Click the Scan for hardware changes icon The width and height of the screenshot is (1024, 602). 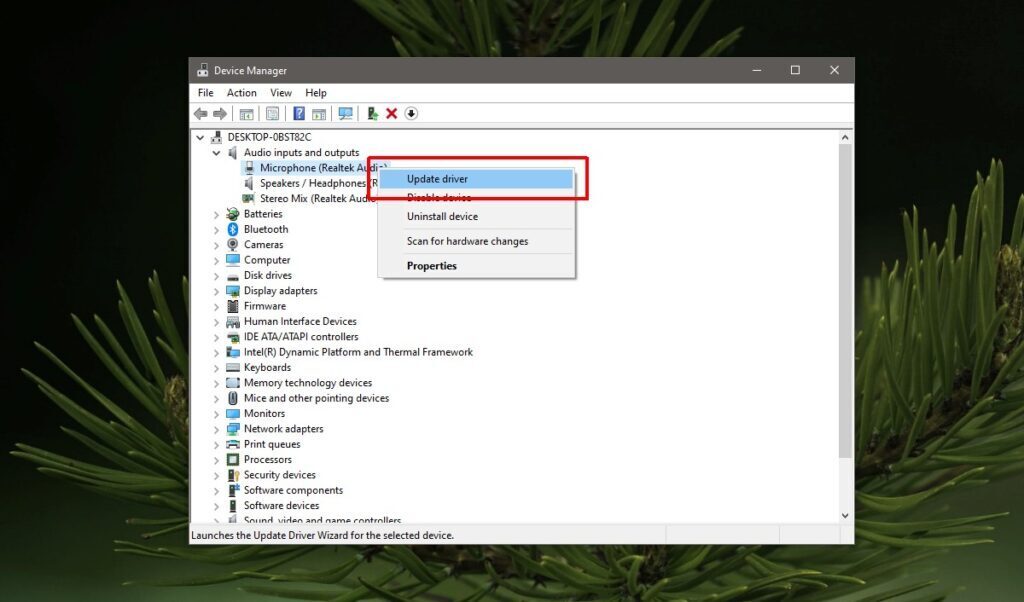click(344, 113)
